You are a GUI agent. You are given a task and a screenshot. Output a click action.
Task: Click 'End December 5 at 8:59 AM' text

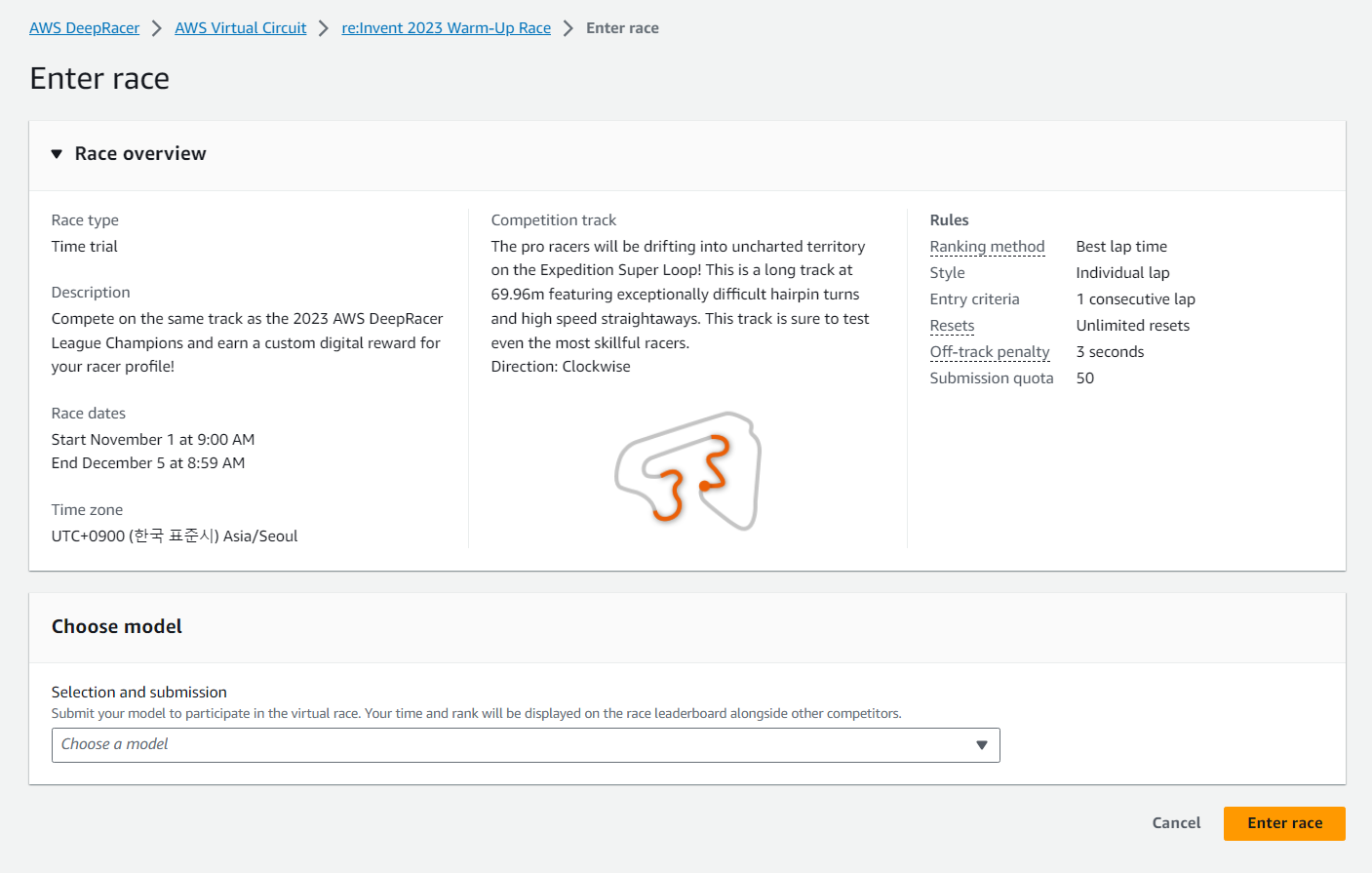pos(148,463)
